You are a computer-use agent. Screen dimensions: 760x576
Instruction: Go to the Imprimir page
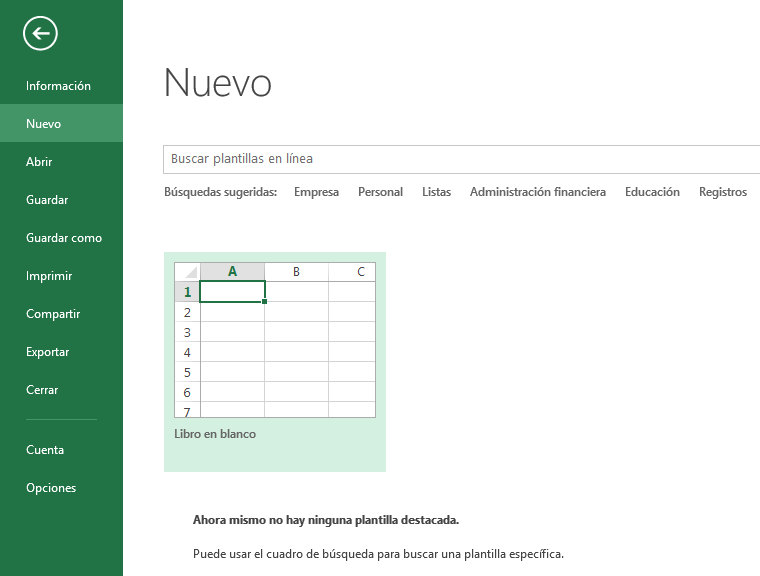(49, 276)
